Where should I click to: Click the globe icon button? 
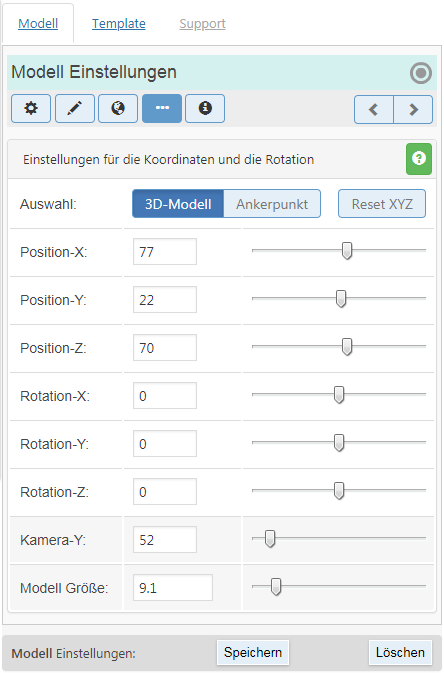(118, 109)
